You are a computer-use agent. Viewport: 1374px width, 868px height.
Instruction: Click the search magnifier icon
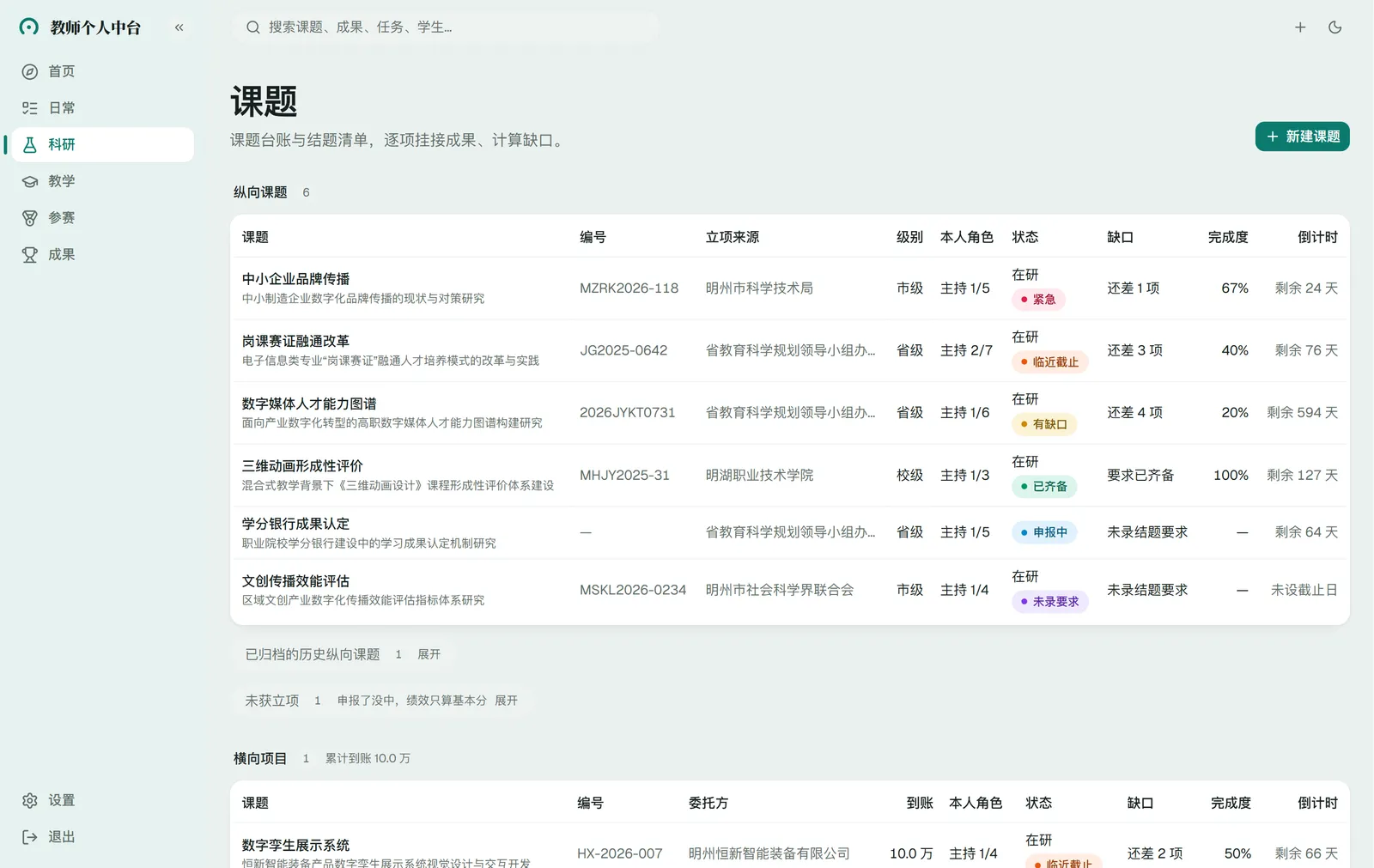click(x=252, y=27)
